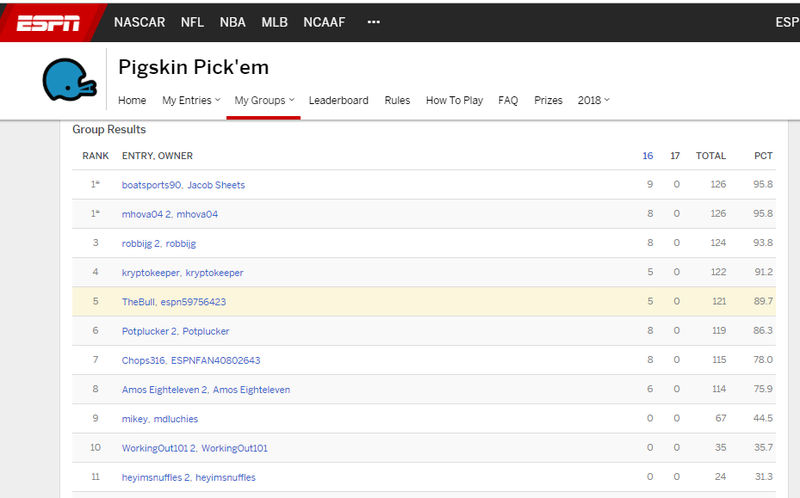Click the RANK column header

pyautogui.click(x=95, y=156)
